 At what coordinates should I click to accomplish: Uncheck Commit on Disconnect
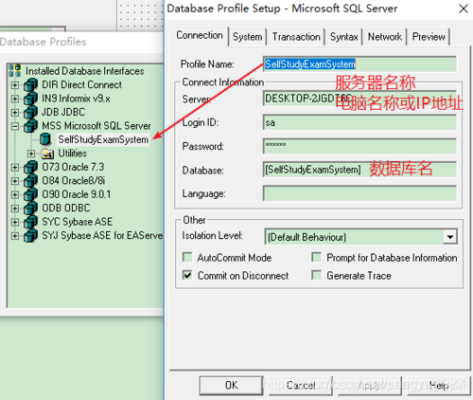(187, 275)
